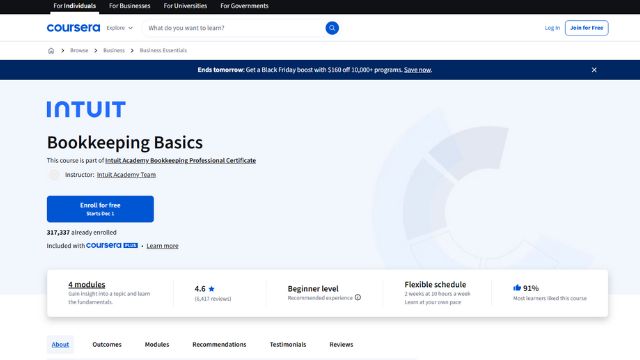Click the Join for Free button
This screenshot has height=360, width=640.
[x=587, y=28]
